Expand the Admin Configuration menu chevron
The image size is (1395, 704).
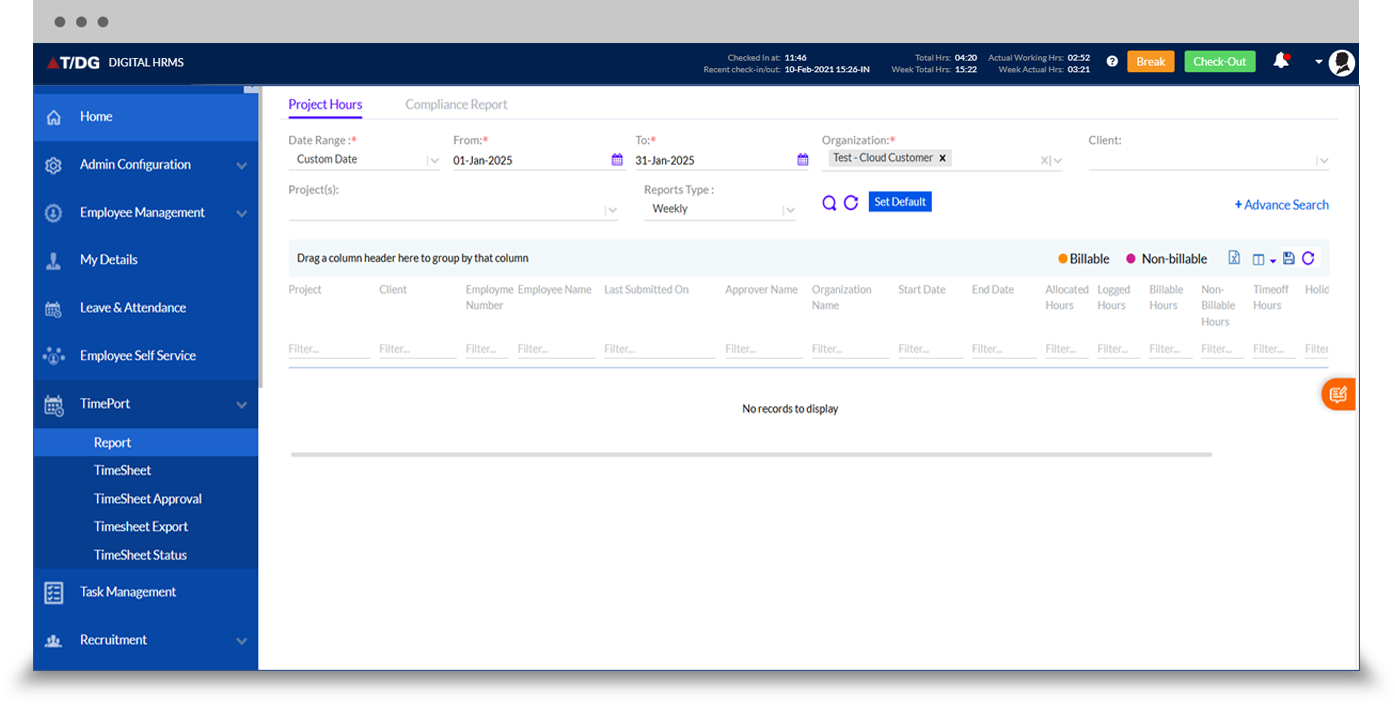point(241,166)
